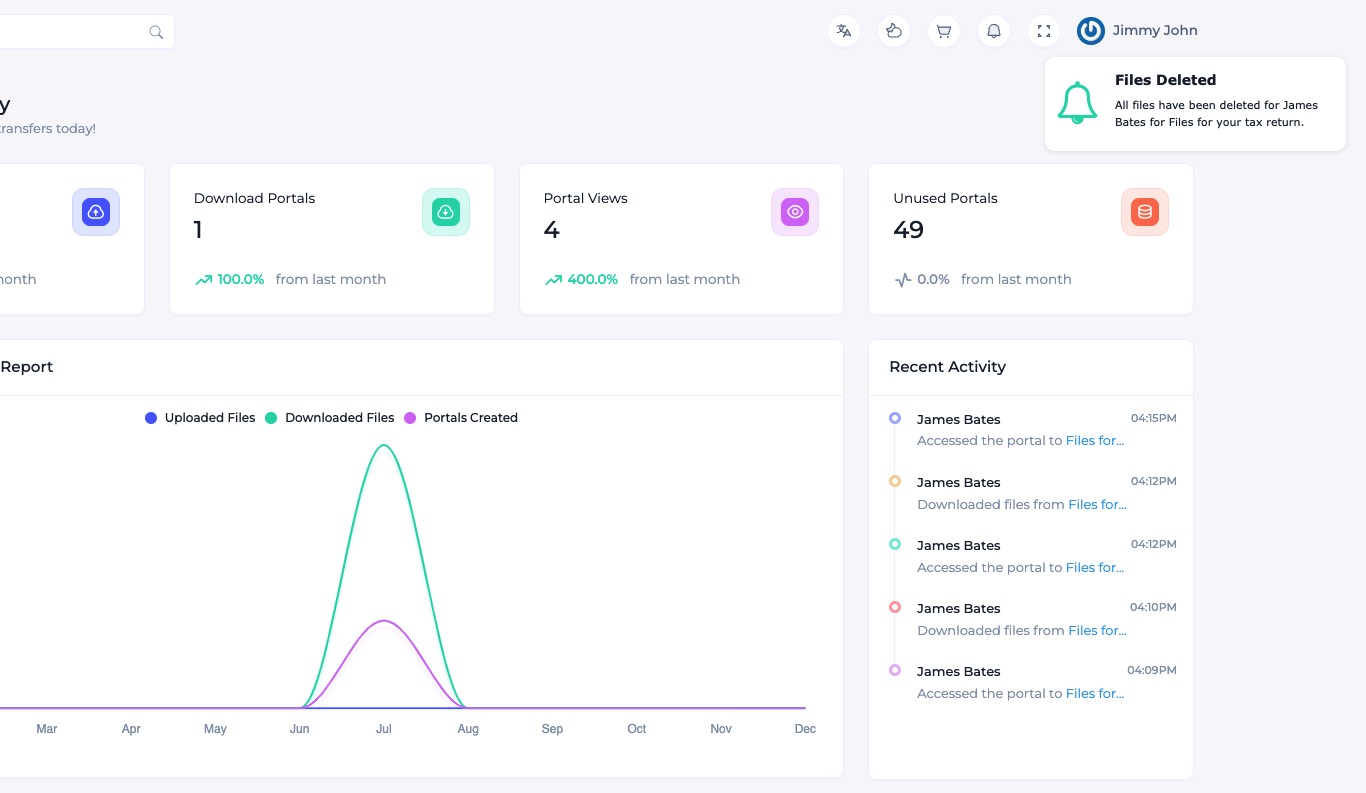Screen dimensions: 1366x793
Task: Open the notifications bell in header
Action: pyautogui.click(x=994, y=31)
